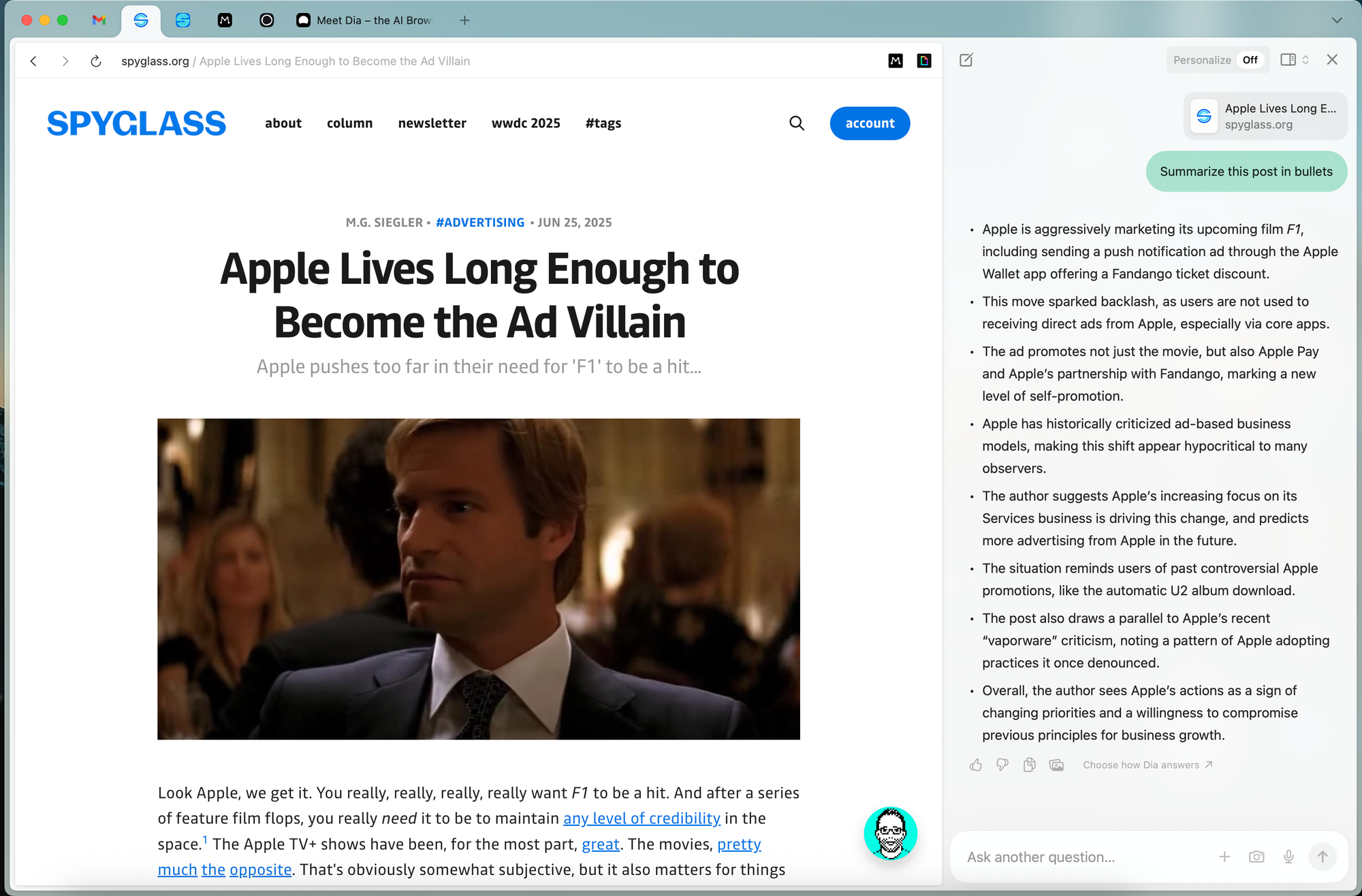Click the microphone voice input icon
The height and width of the screenshot is (896, 1362).
(1288, 857)
